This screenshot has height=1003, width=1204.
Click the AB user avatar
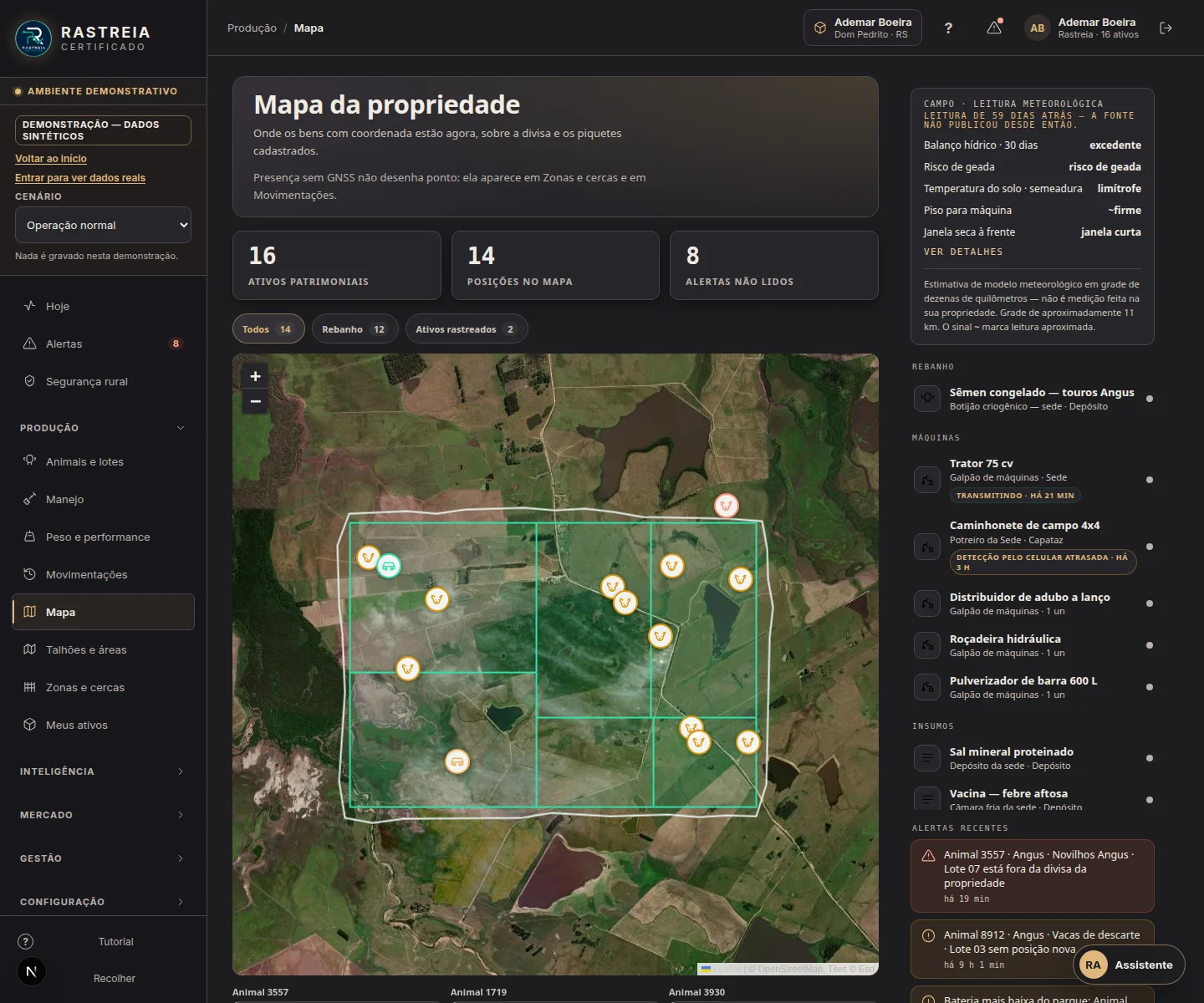coord(1038,28)
